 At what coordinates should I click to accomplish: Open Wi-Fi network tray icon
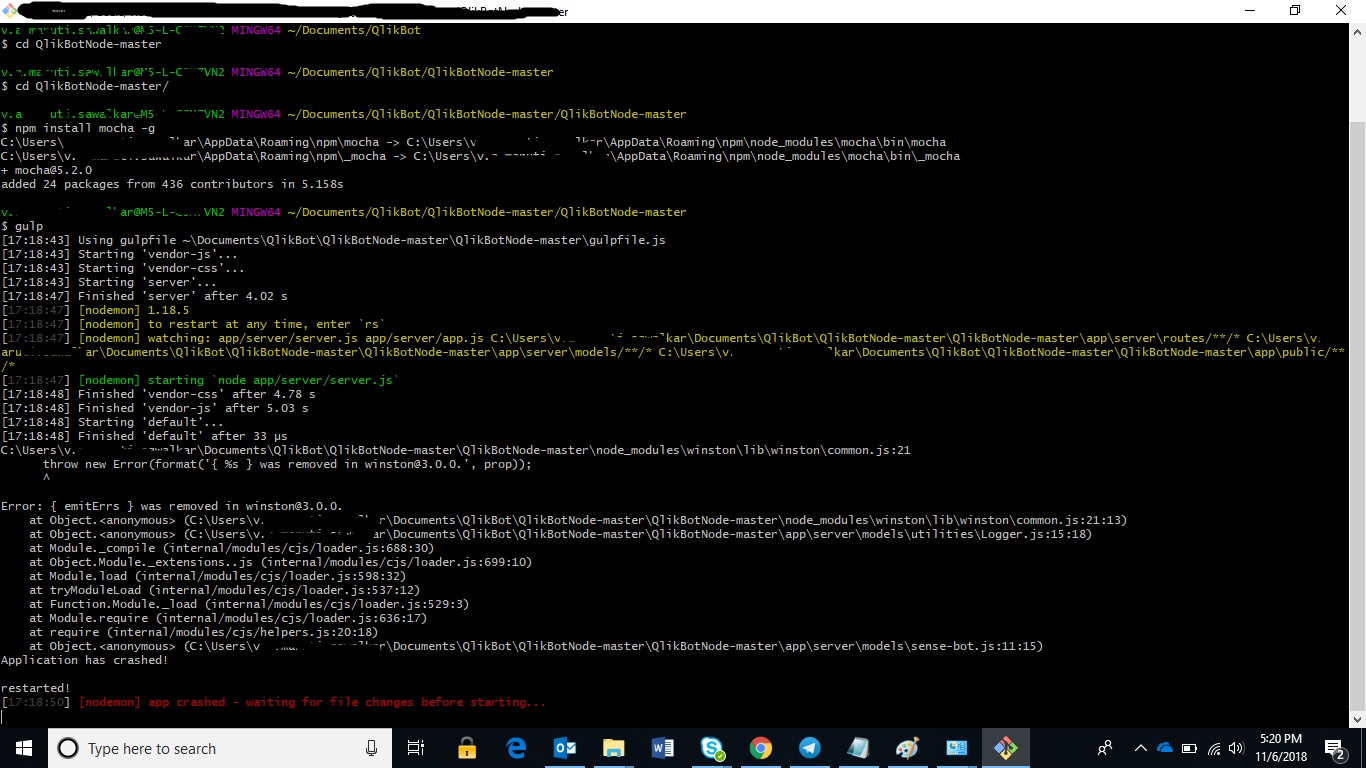pos(1214,748)
